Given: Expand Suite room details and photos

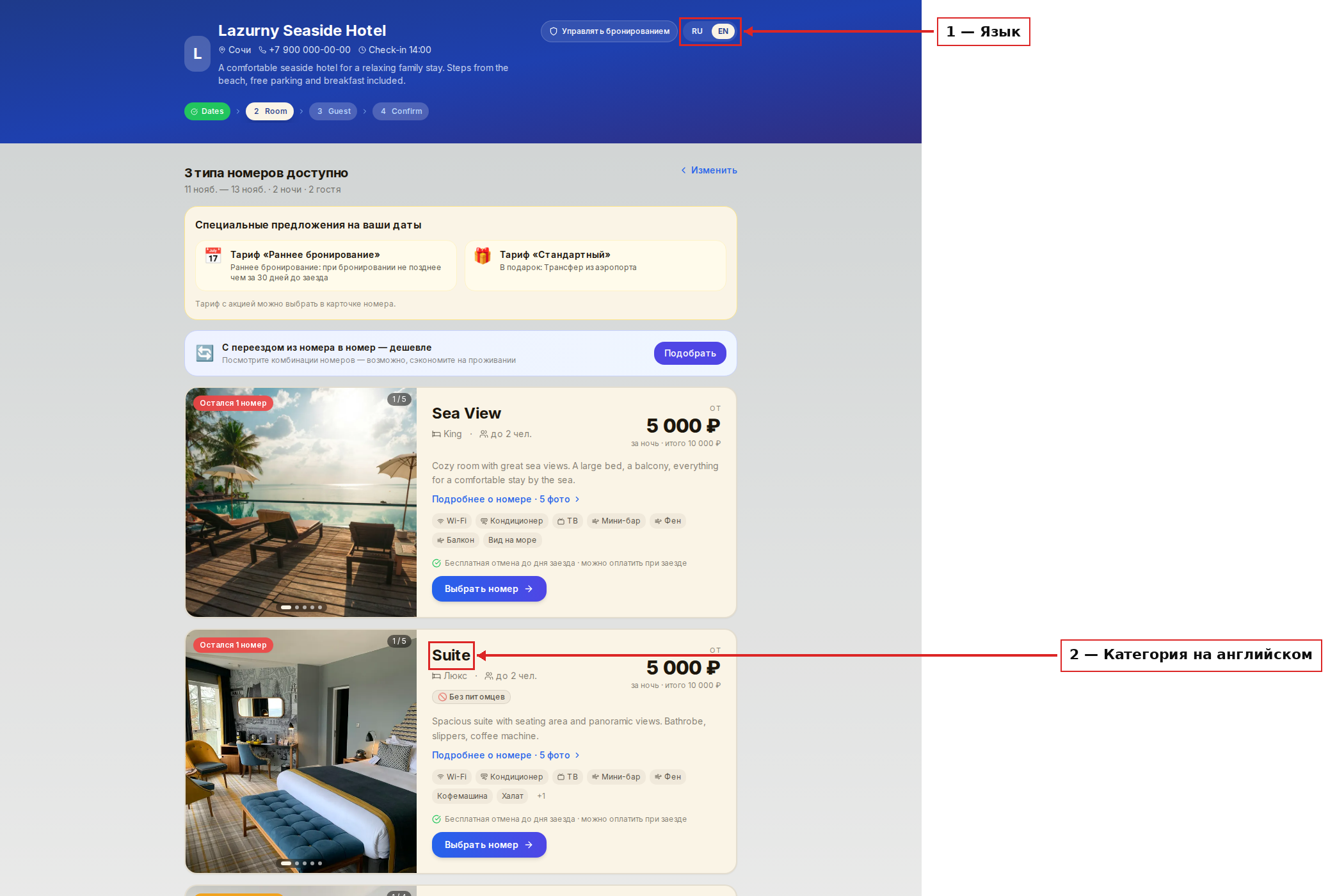Looking at the screenshot, I should coord(506,755).
